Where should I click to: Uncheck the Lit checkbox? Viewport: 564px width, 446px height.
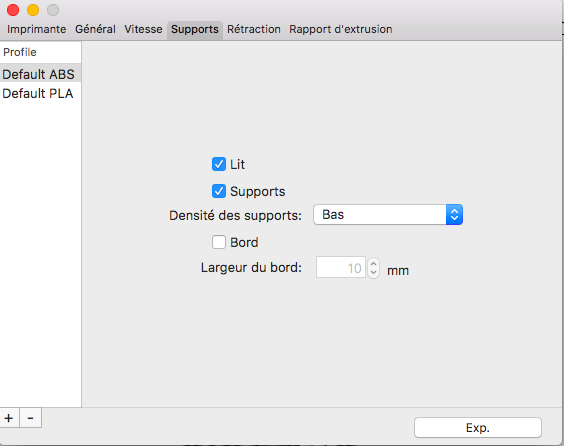click(x=219, y=164)
